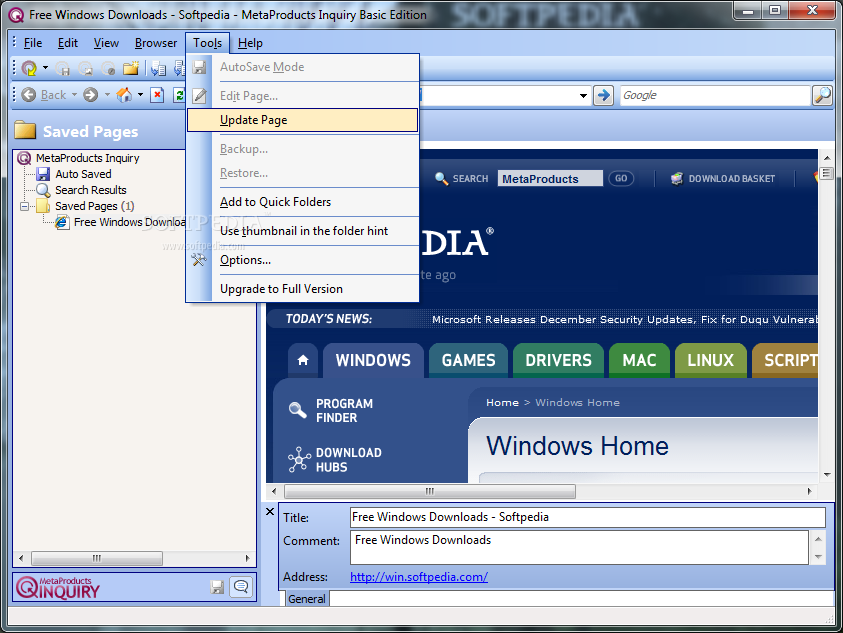Click the save disk icon in Inquiry bar

tap(217, 587)
